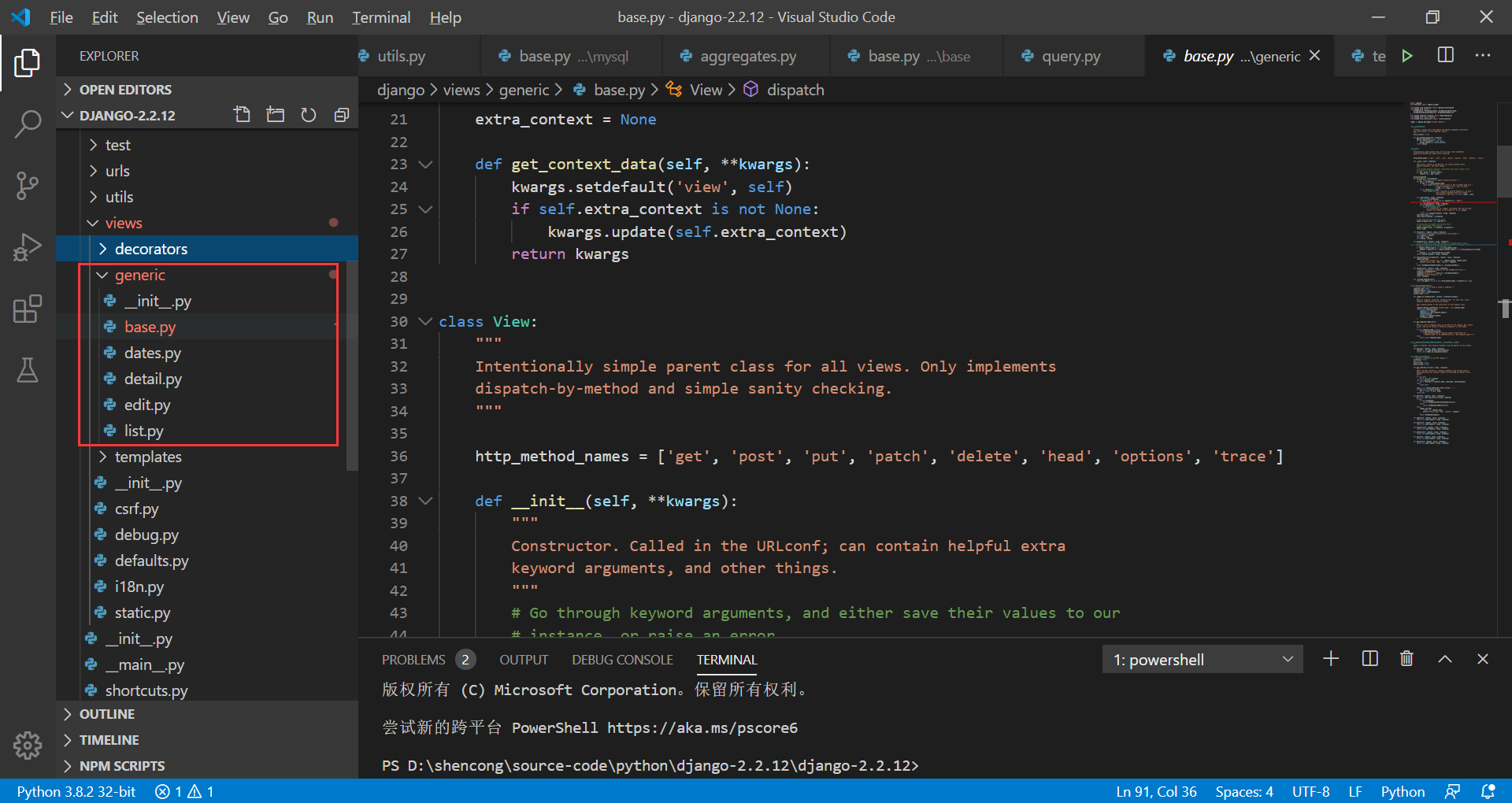
Task: Change the LF end of line sequence
Action: pyautogui.click(x=1355, y=791)
